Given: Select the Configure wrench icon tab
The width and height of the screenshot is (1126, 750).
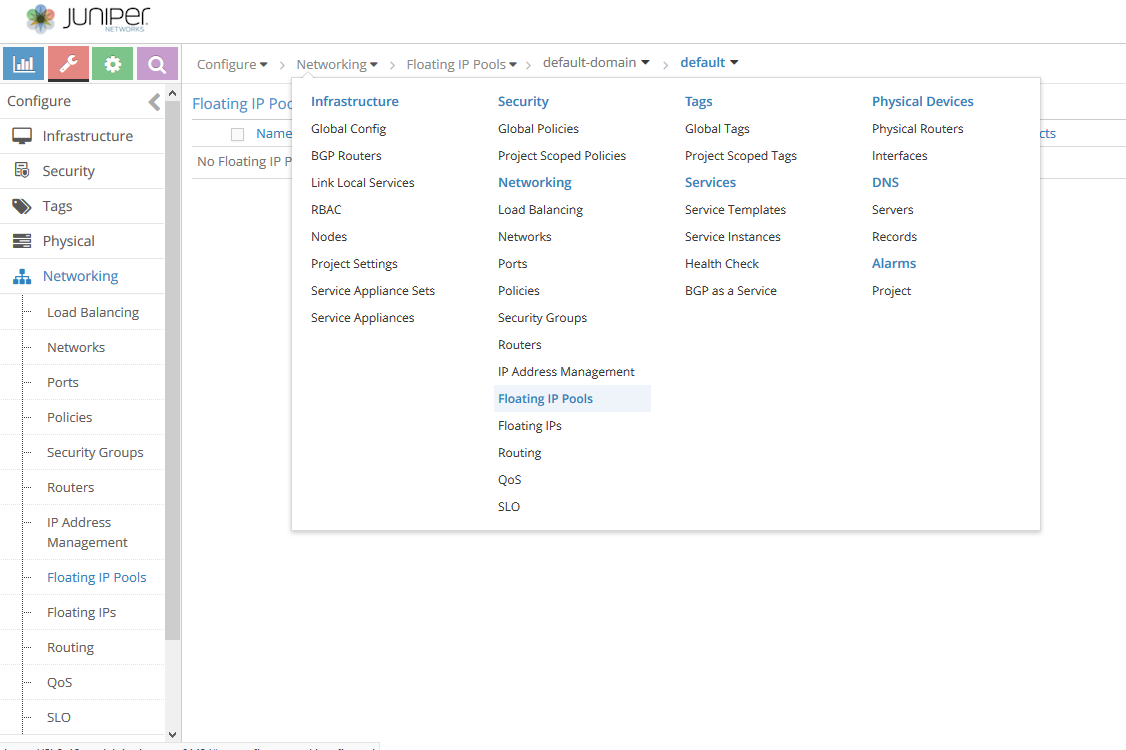Looking at the screenshot, I should (68, 64).
